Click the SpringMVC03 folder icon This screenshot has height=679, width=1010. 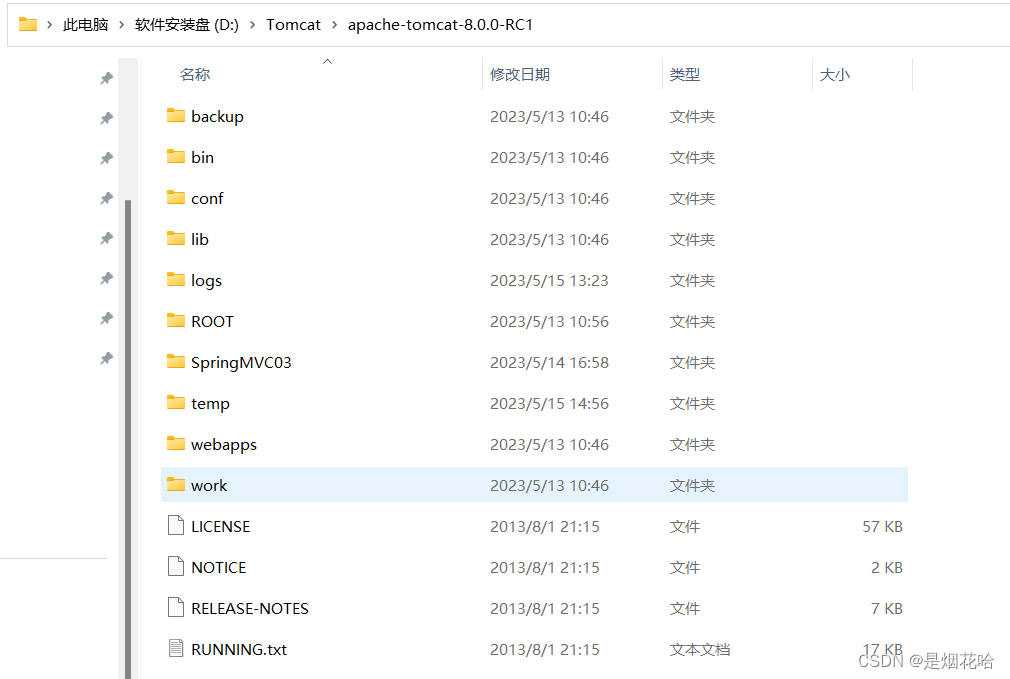tap(176, 361)
